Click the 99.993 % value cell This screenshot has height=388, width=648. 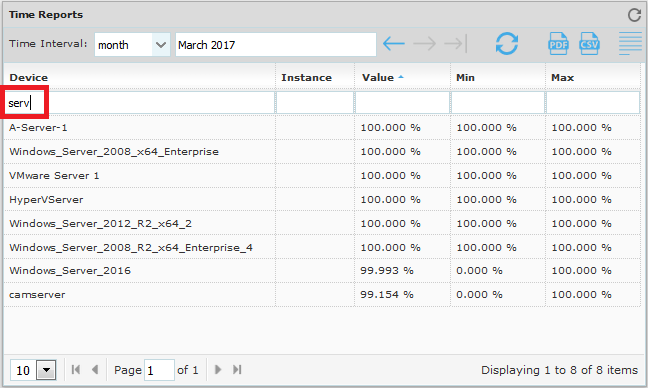coord(402,271)
